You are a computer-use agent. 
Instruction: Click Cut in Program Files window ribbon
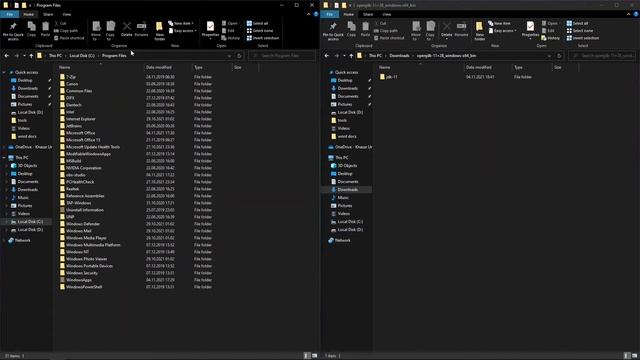tap(60, 23)
